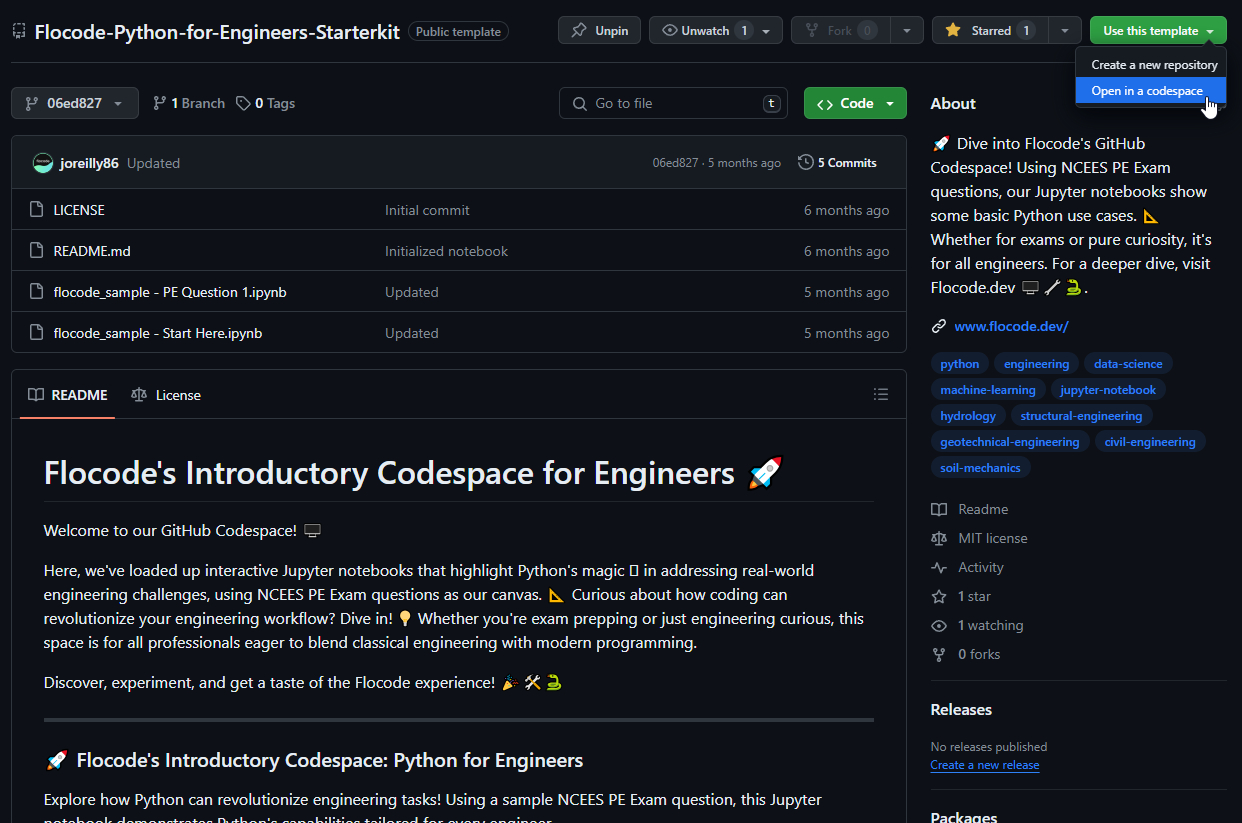Screen dimensions: 1242x823
Task: Click the "Go to file" search field
Action: pyautogui.click(x=672, y=102)
